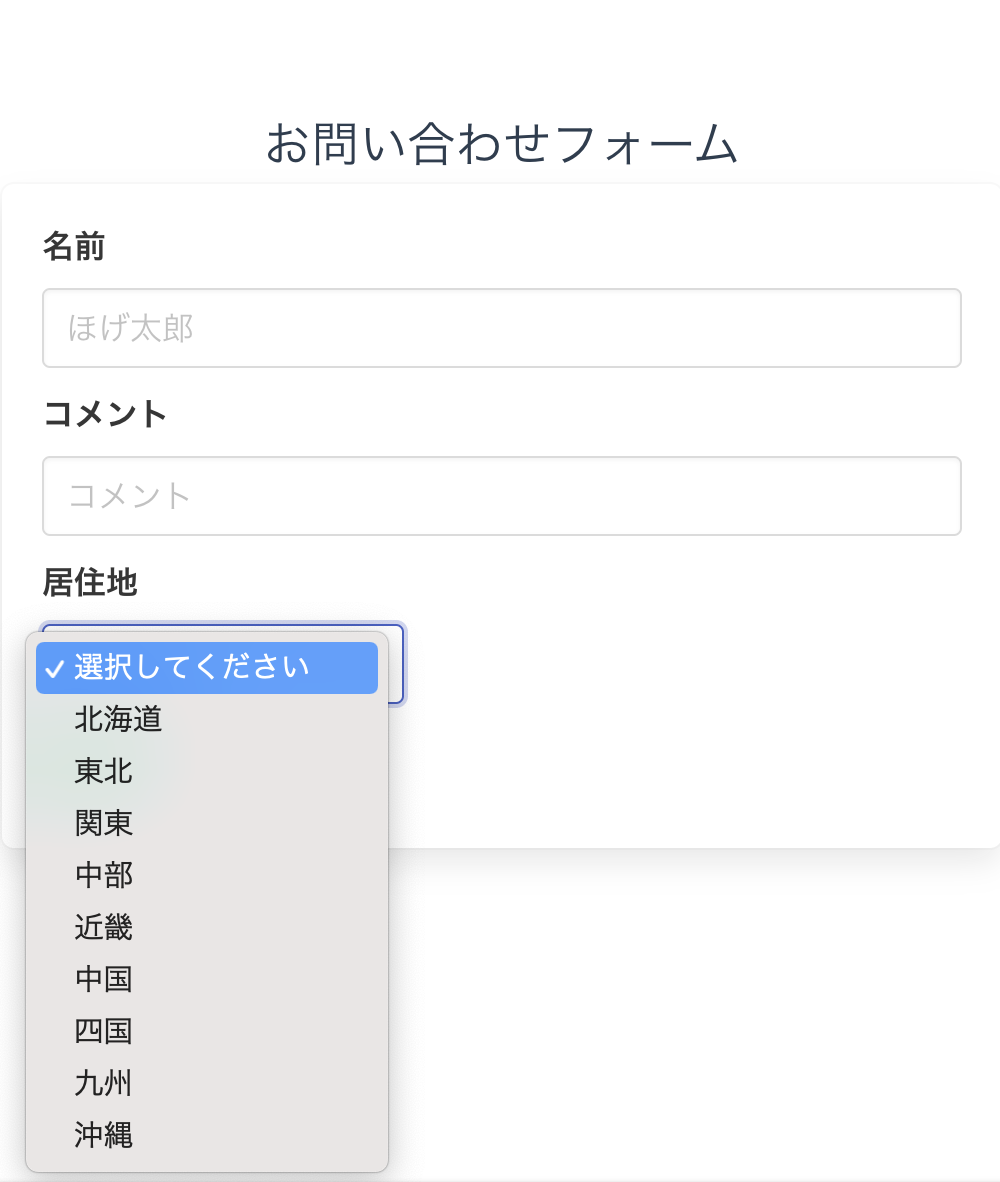Viewport: 1000px width, 1182px height.
Task: Select 北海道 from the residence list
Action: click(118, 719)
